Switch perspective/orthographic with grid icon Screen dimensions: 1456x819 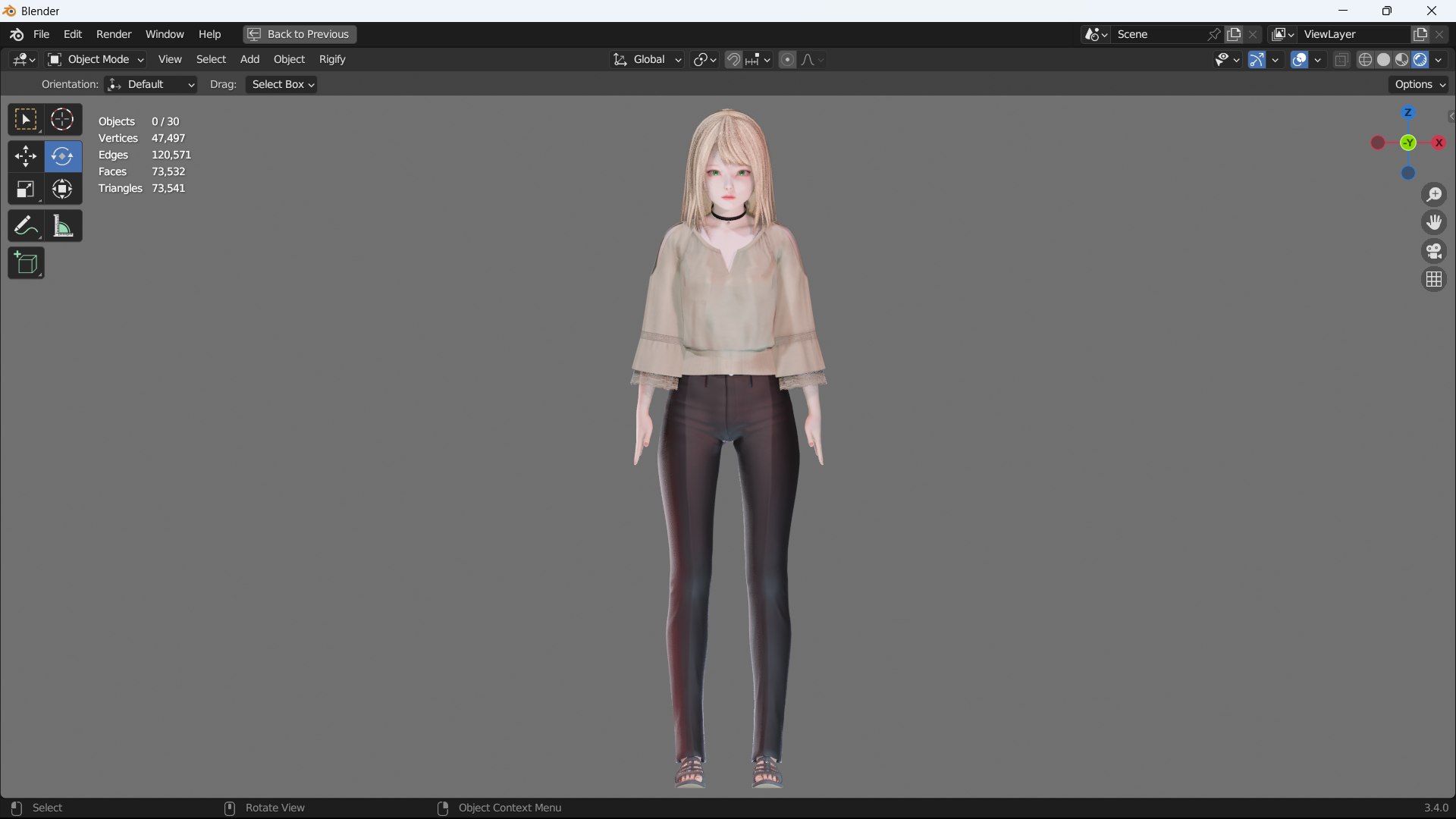1433,280
